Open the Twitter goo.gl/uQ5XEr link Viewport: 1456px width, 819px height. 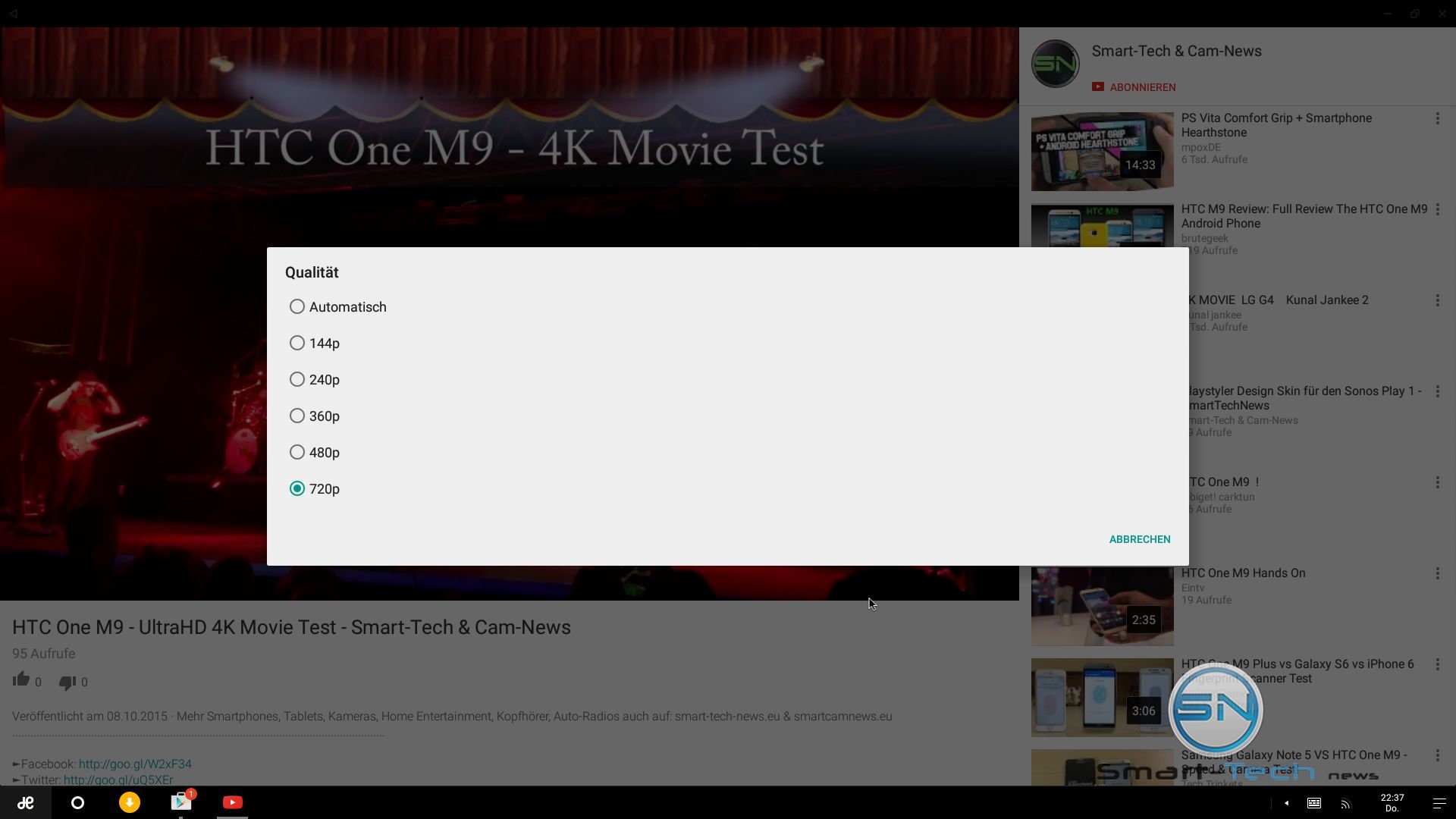[x=118, y=780]
